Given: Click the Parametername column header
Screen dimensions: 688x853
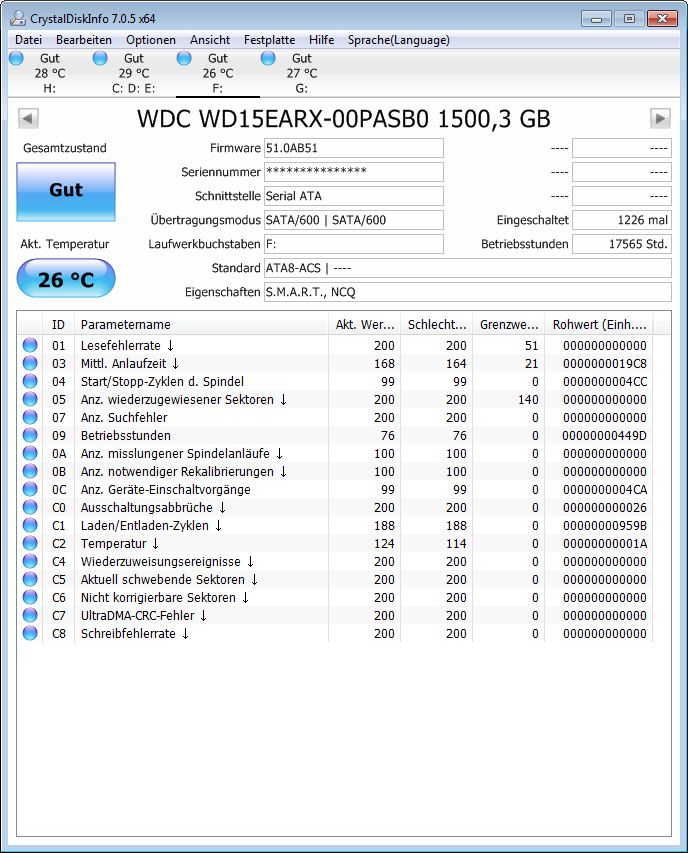Looking at the screenshot, I should point(201,325).
